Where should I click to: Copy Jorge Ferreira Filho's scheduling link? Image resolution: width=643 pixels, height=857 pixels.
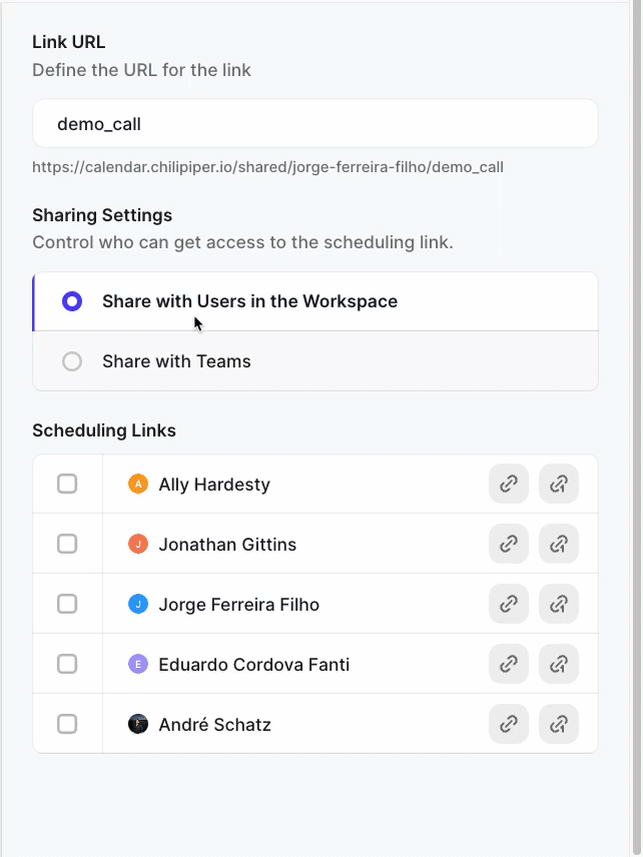508,604
